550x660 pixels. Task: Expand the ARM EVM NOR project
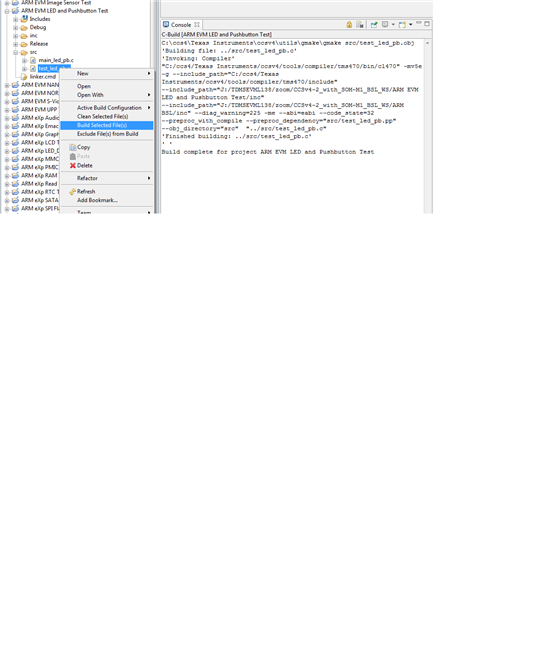pos(7,93)
